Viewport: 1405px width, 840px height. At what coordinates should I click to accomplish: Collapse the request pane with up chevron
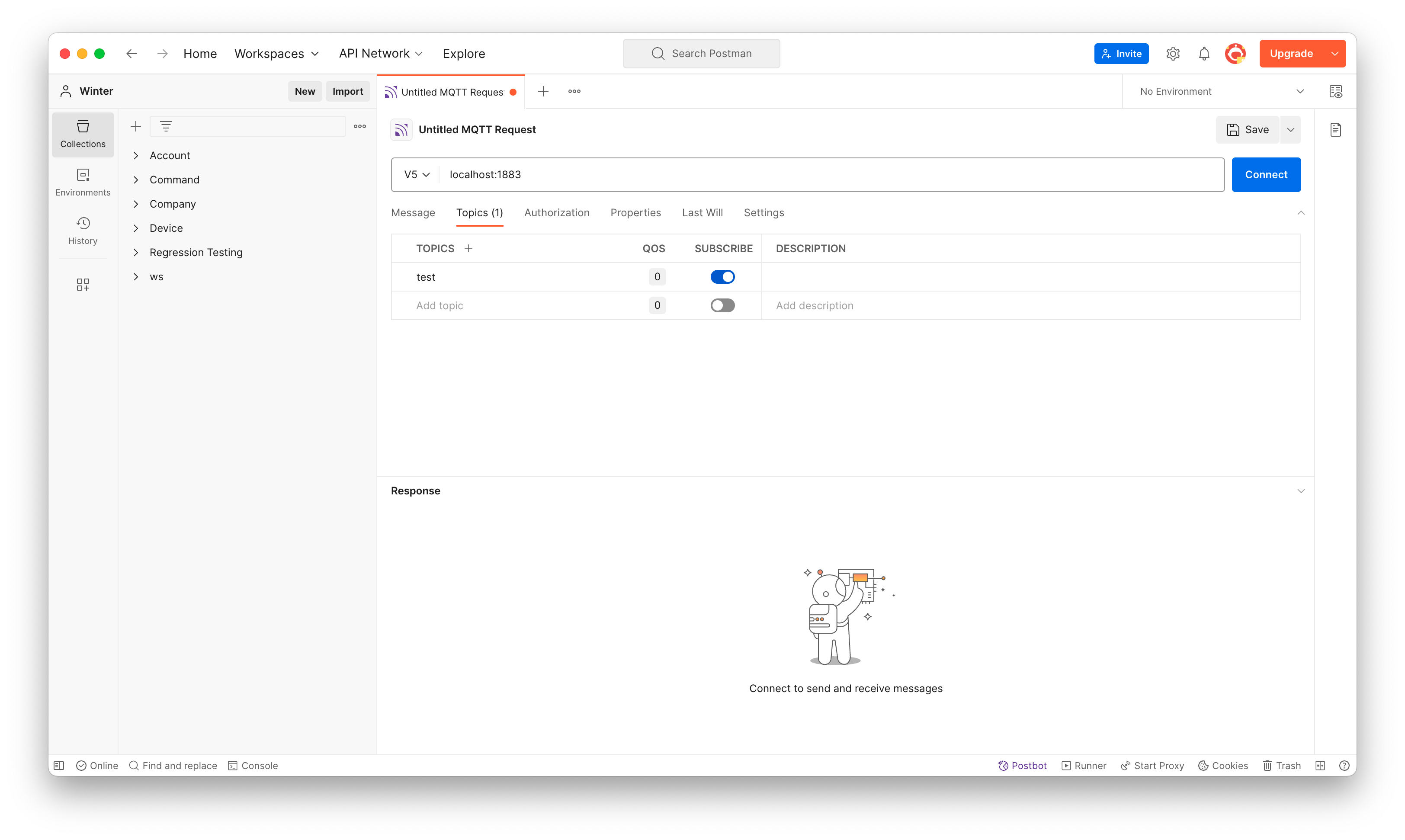tap(1301, 213)
